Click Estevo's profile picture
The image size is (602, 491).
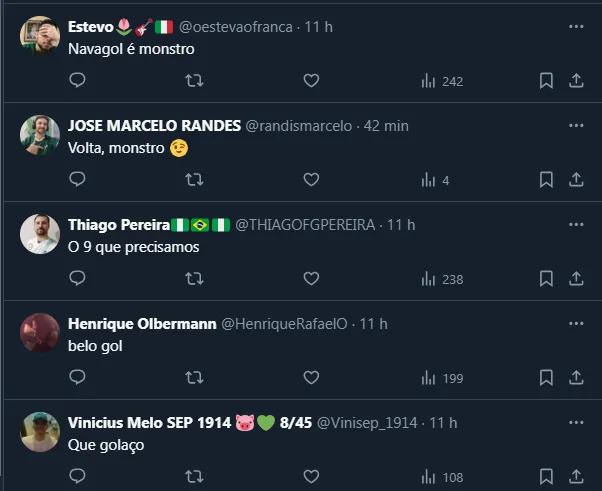coord(40,36)
